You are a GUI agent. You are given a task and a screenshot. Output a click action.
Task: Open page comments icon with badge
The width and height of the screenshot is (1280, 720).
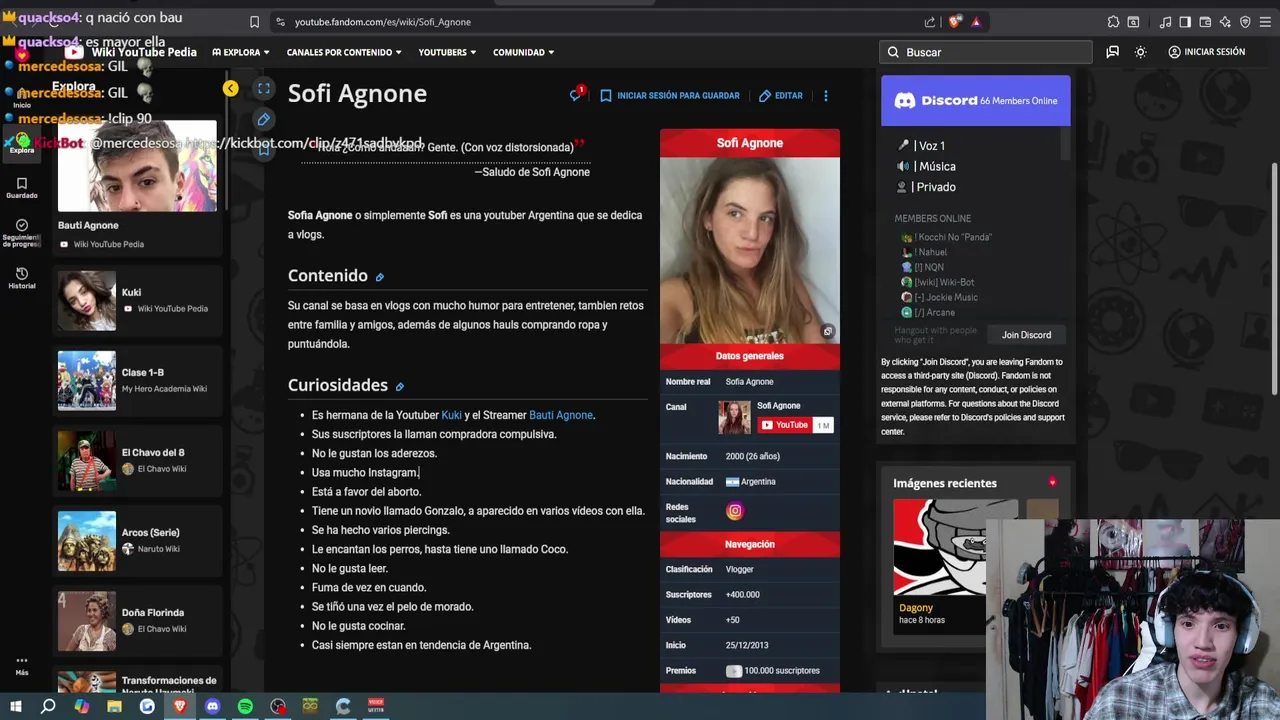click(576, 95)
